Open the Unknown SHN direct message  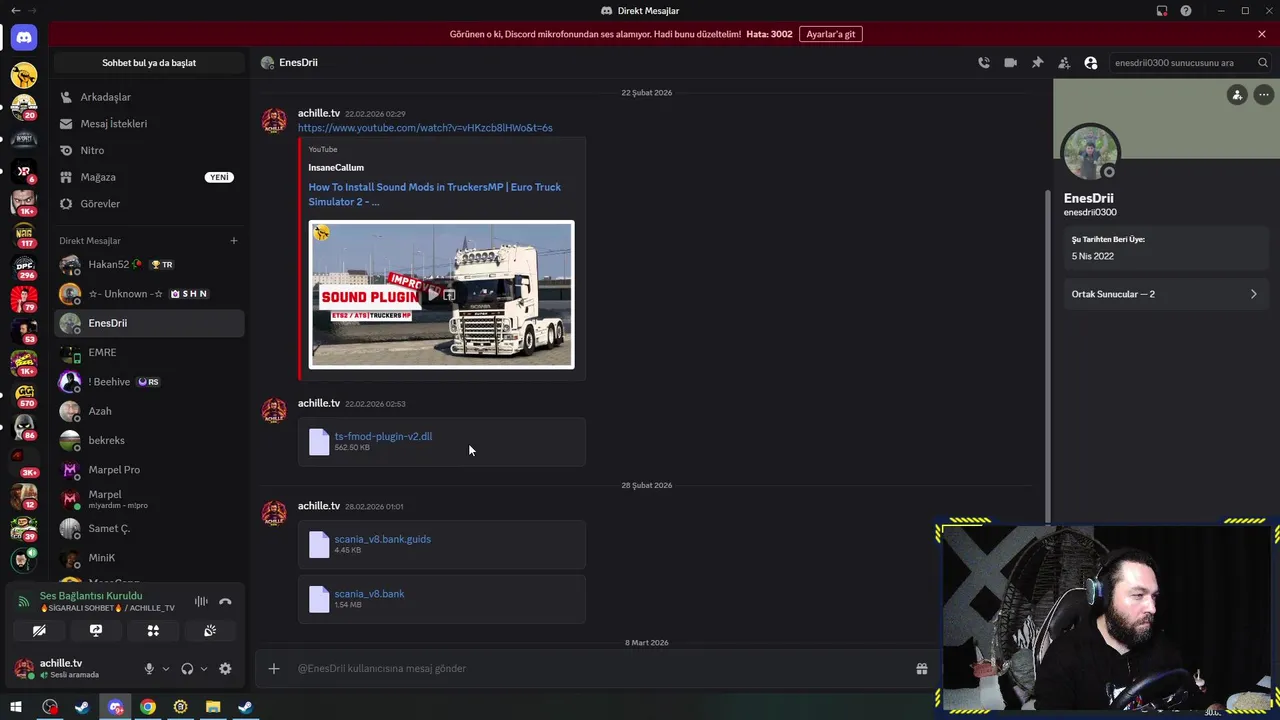(149, 294)
